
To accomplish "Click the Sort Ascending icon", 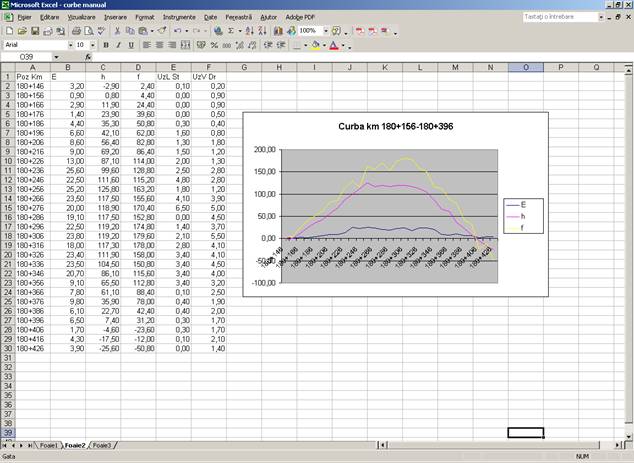I will pos(249,32).
